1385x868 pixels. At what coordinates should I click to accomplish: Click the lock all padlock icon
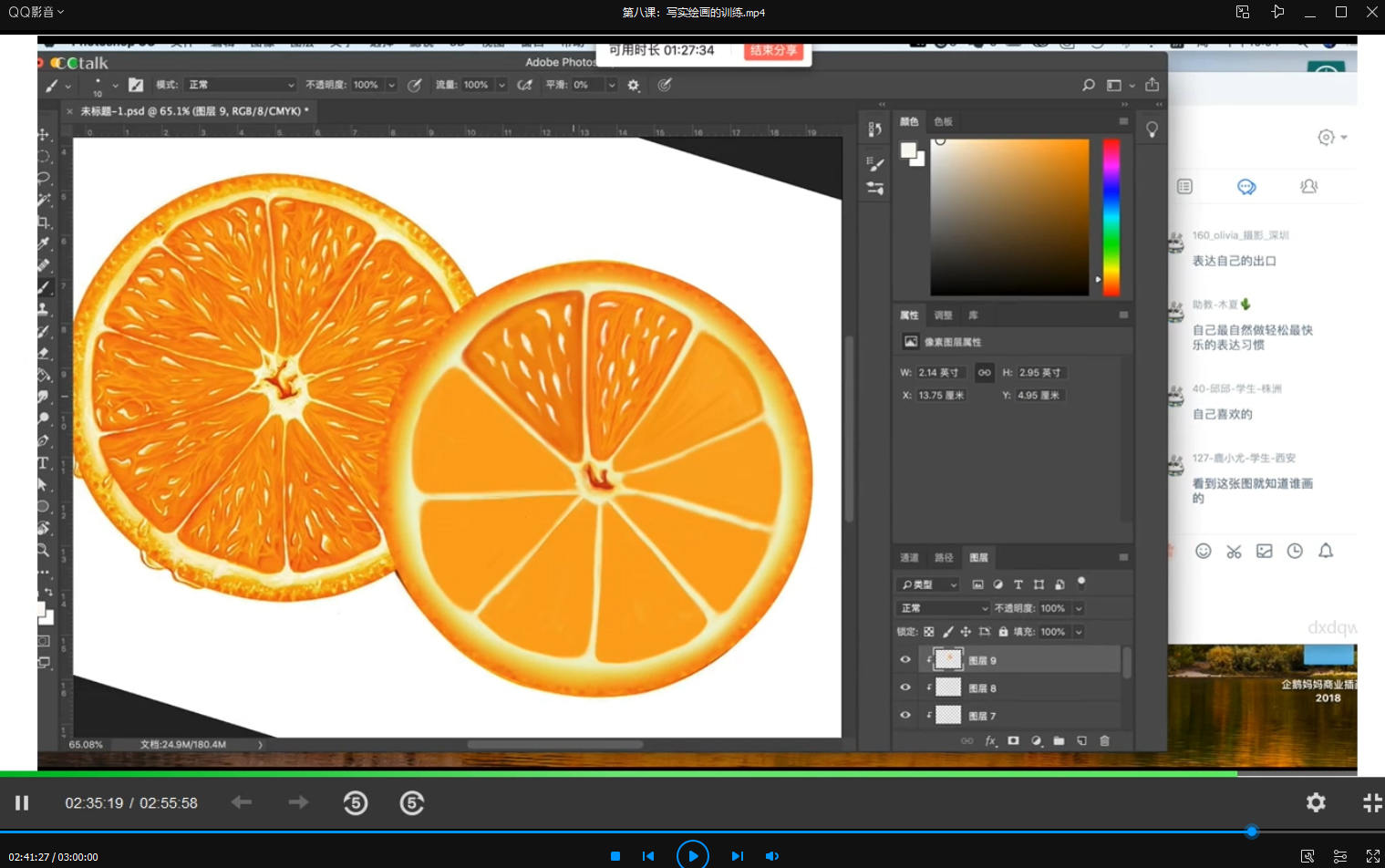[1003, 632]
